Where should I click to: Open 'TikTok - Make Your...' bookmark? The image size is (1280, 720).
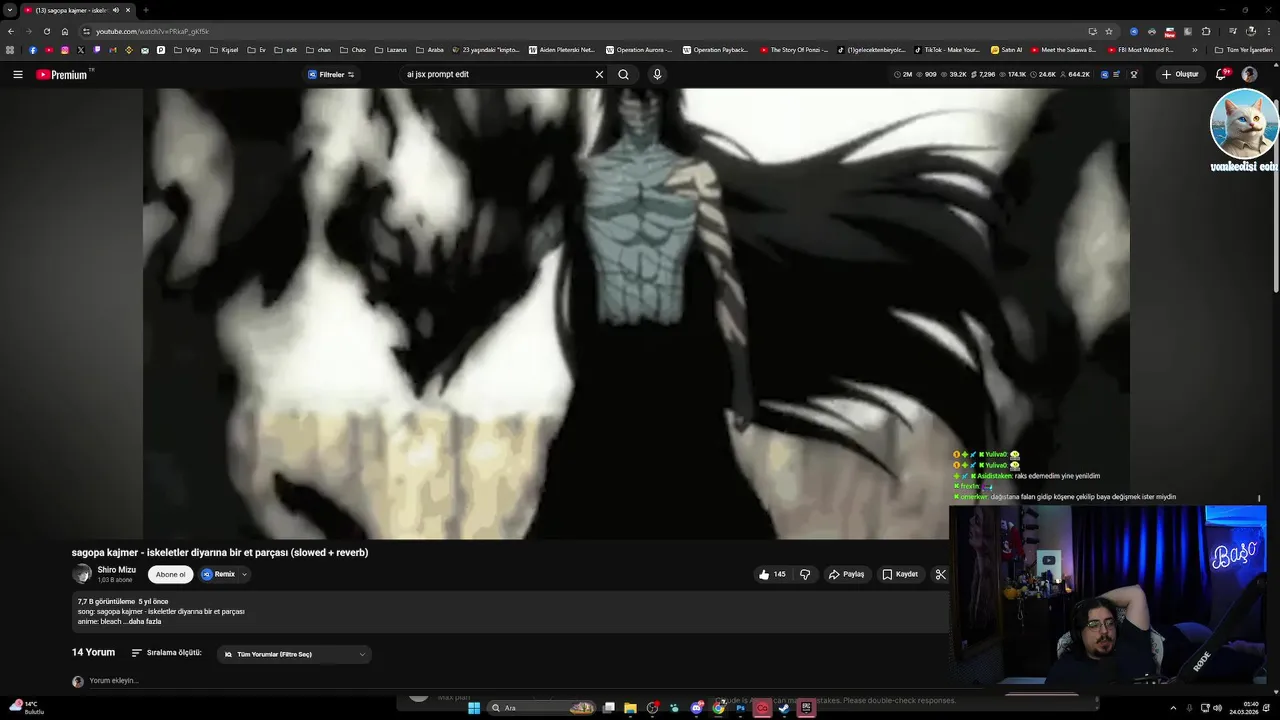point(946,50)
